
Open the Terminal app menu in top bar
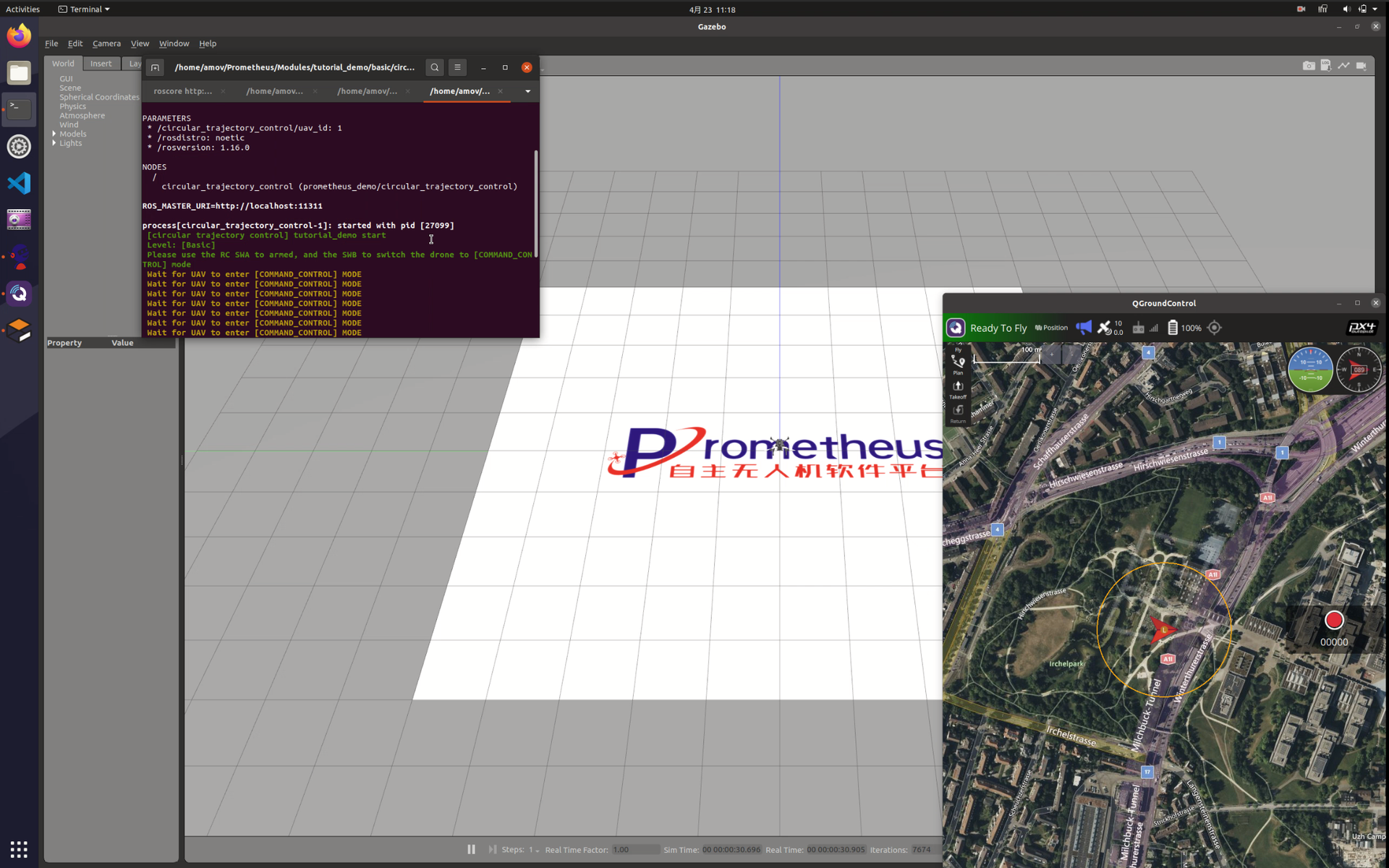[84, 9]
